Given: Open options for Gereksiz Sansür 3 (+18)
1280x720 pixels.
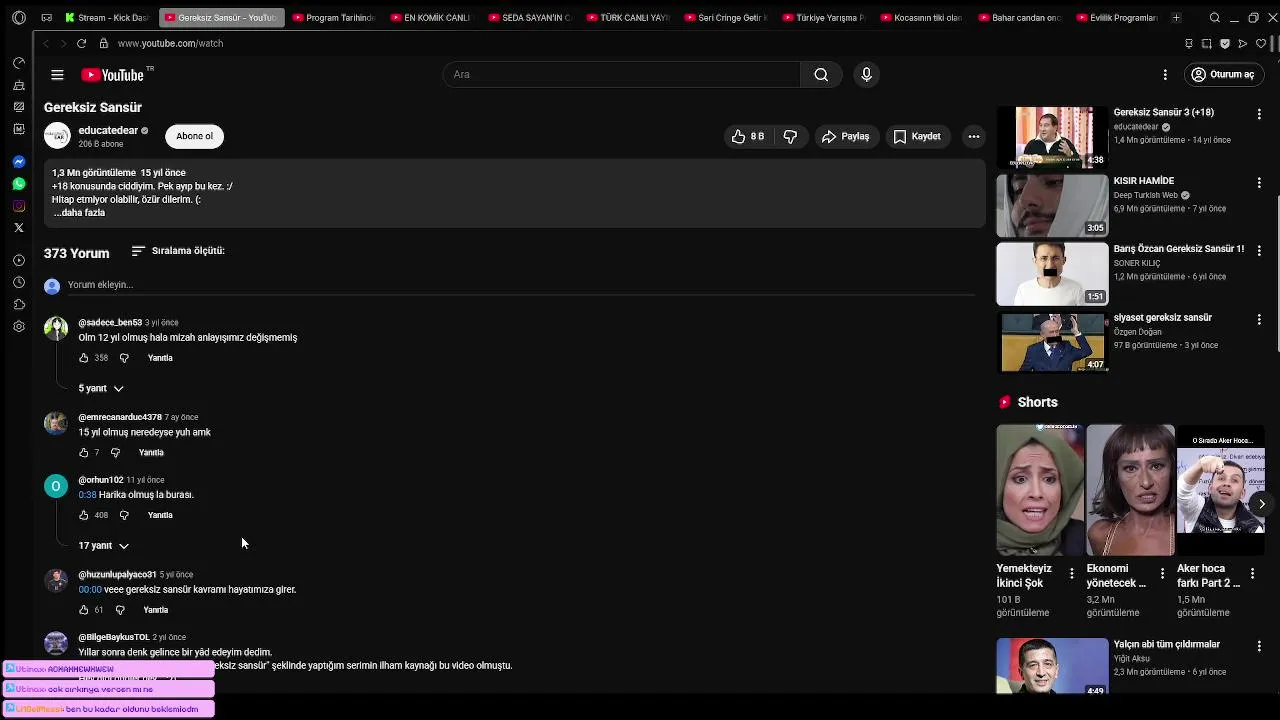Looking at the screenshot, I should [1259, 114].
